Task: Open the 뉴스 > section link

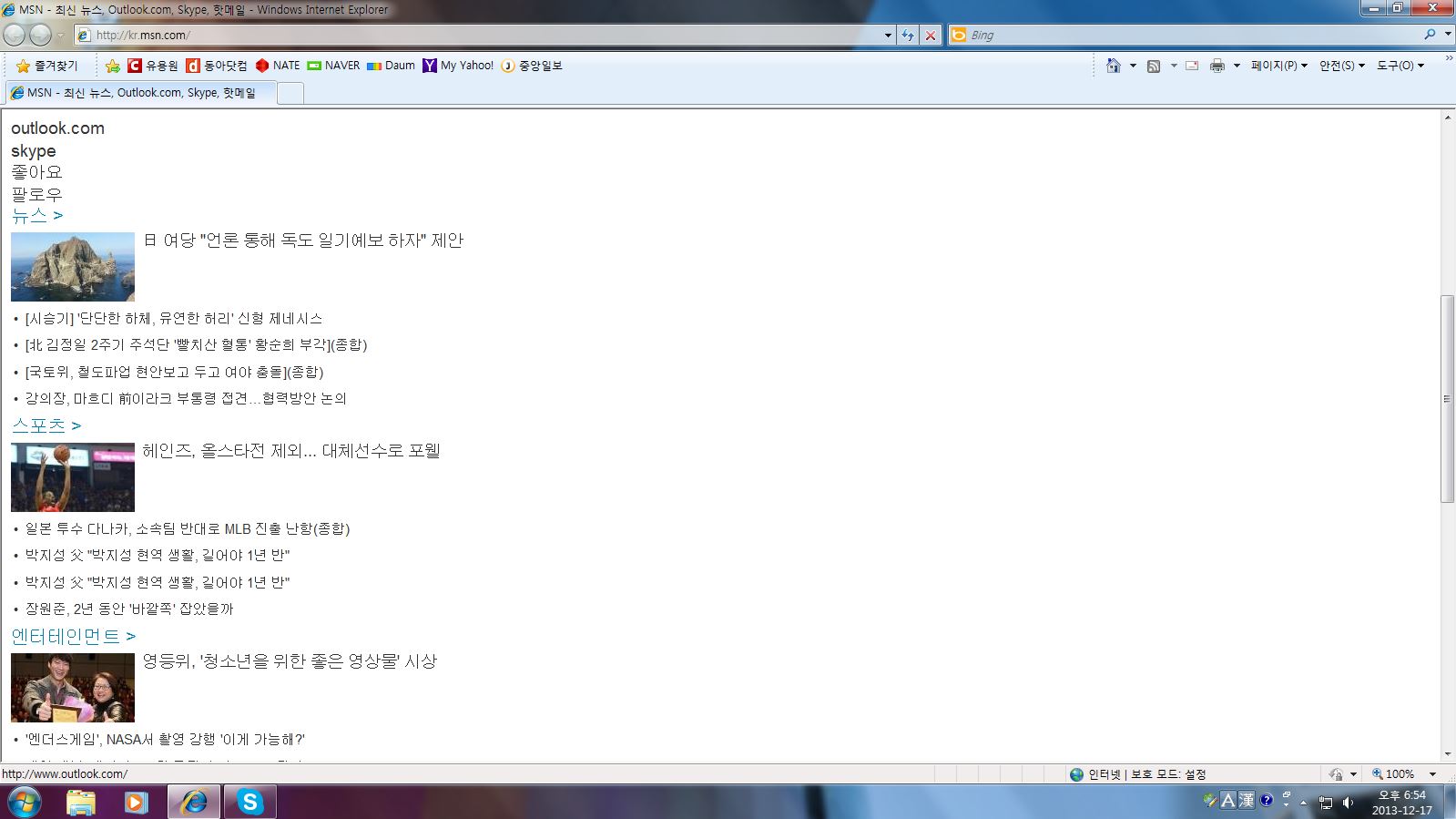Action: click(37, 216)
